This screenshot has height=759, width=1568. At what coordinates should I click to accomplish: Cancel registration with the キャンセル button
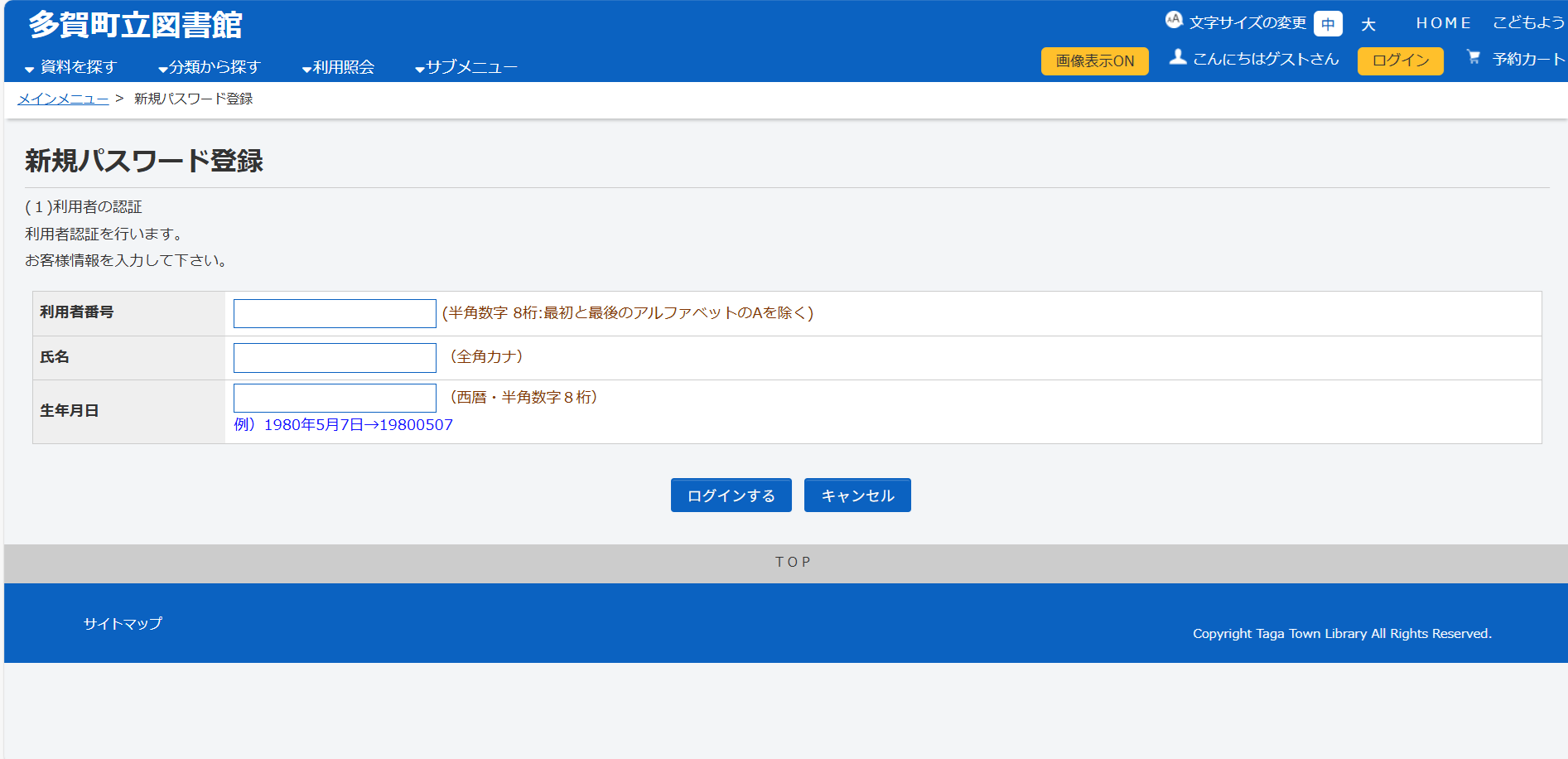point(856,495)
